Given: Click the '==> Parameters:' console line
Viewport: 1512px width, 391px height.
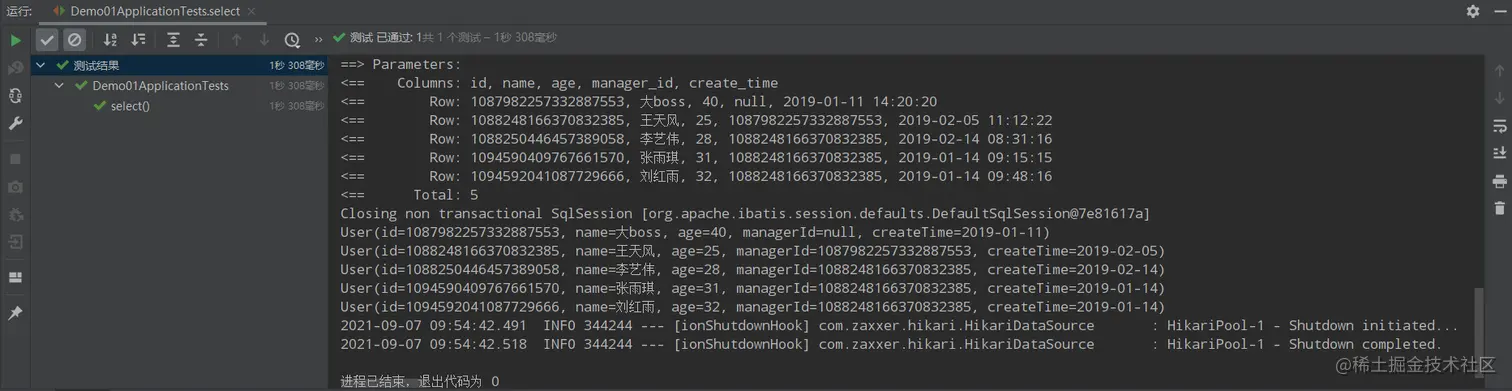Looking at the screenshot, I should pyautogui.click(x=400, y=65).
